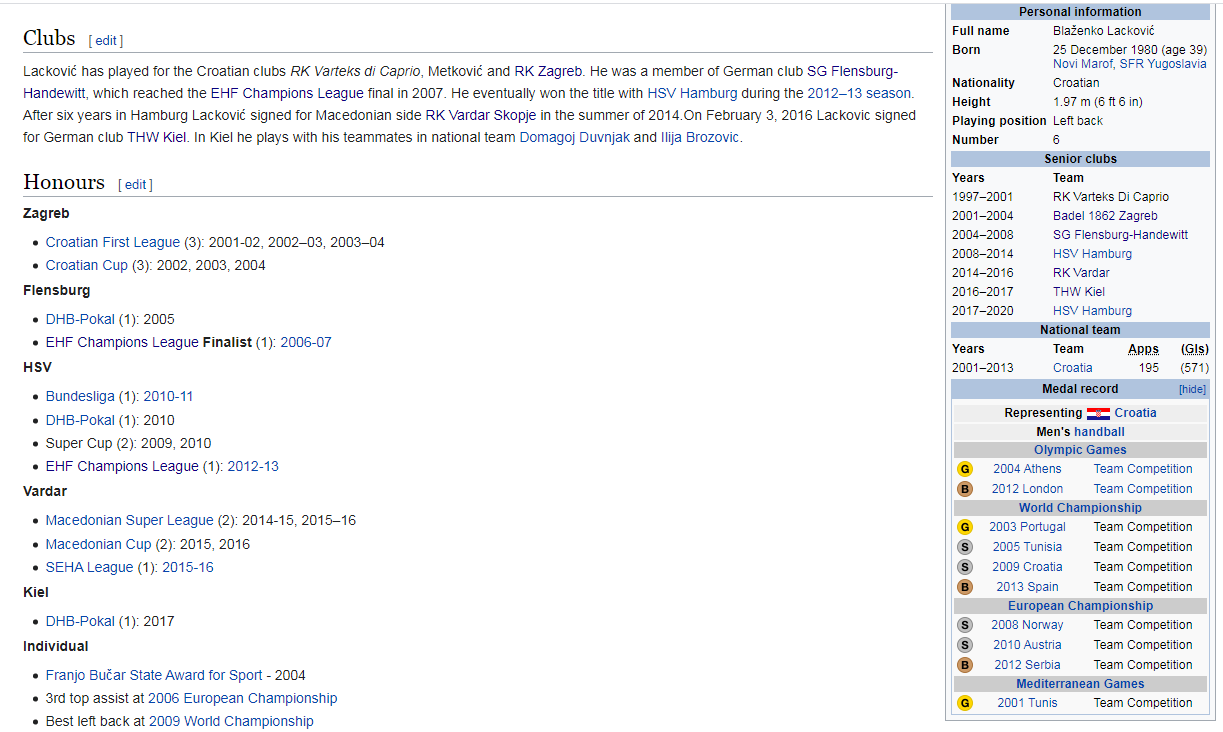Viewport: 1223px width, 732px height.
Task: Open the 2009 World Championship link
Action: pos(231,721)
